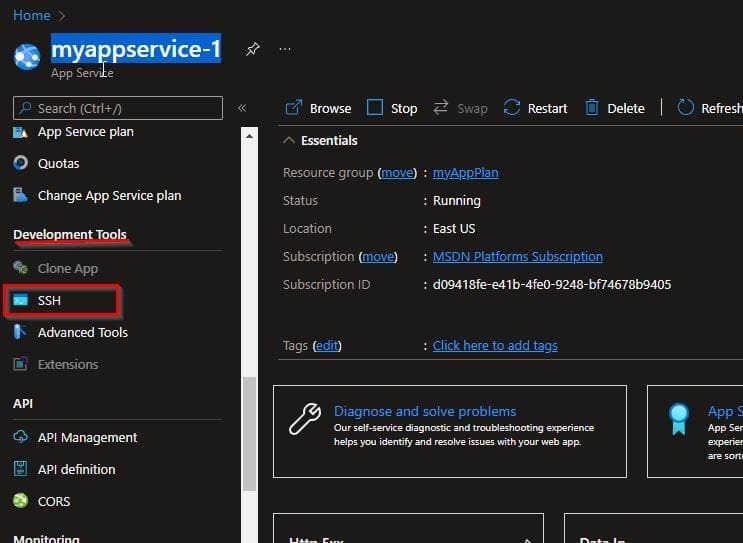
Task: Click the pin icon next to myappservice-1
Action: 253,50
